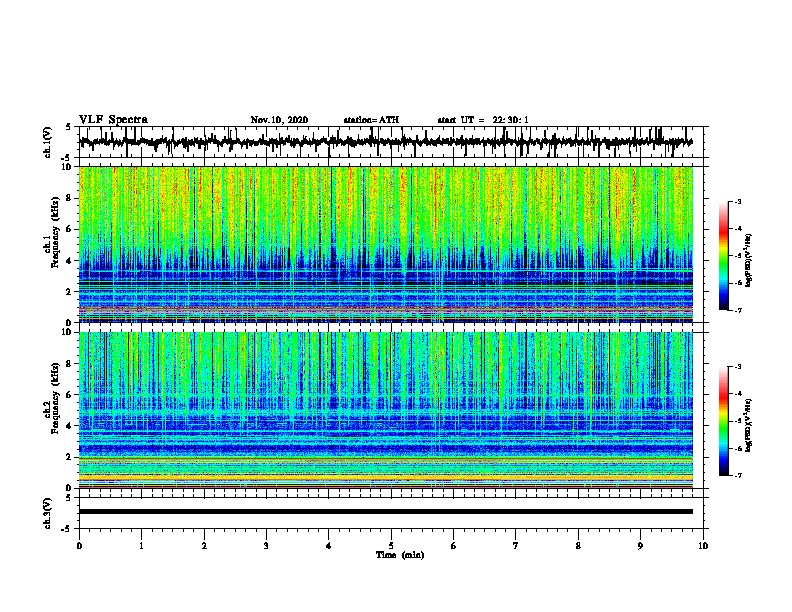Click the "2" kHz tick on ch.2 frequency axis
The height and width of the screenshot is (612, 792).
(x=69, y=457)
